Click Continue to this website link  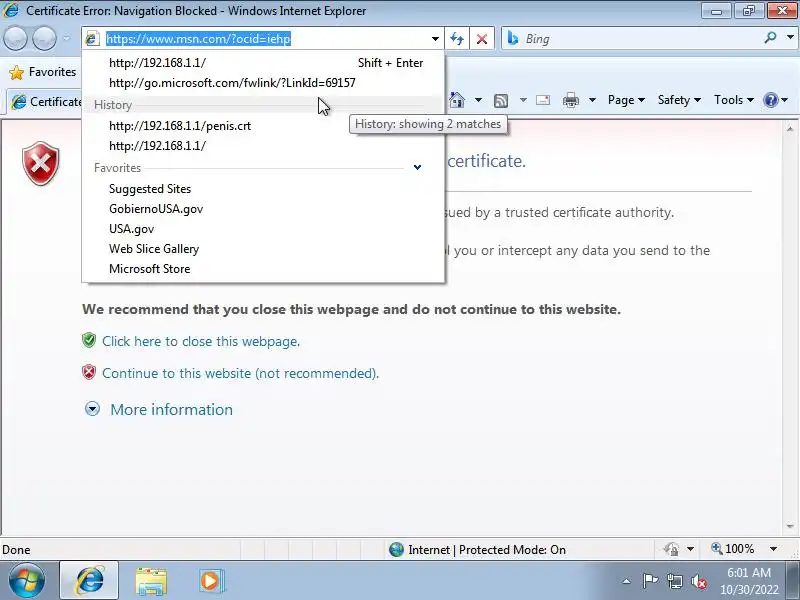[240, 373]
